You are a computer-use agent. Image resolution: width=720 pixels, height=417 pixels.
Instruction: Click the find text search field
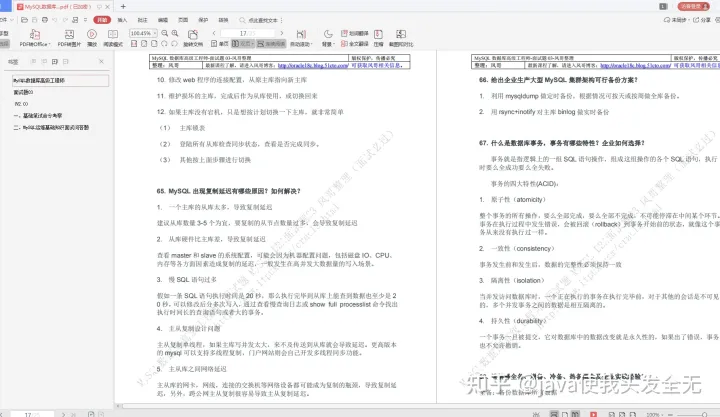(263, 20)
